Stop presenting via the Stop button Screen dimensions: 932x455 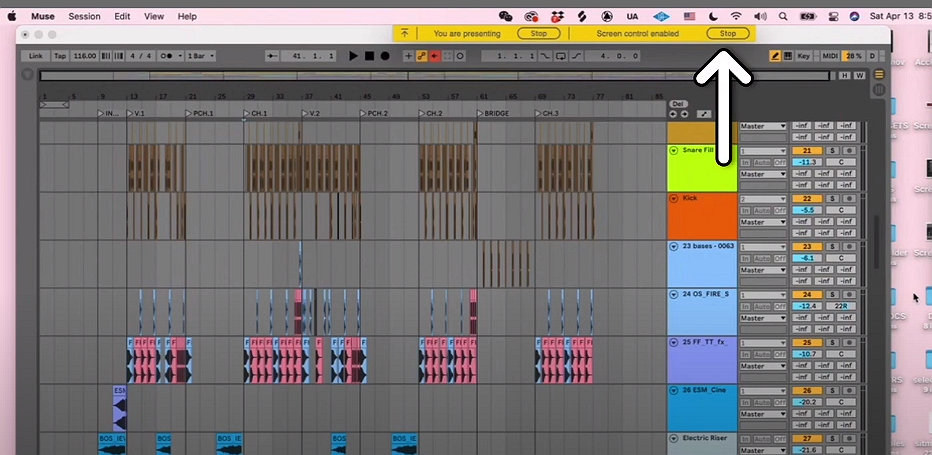click(539, 34)
